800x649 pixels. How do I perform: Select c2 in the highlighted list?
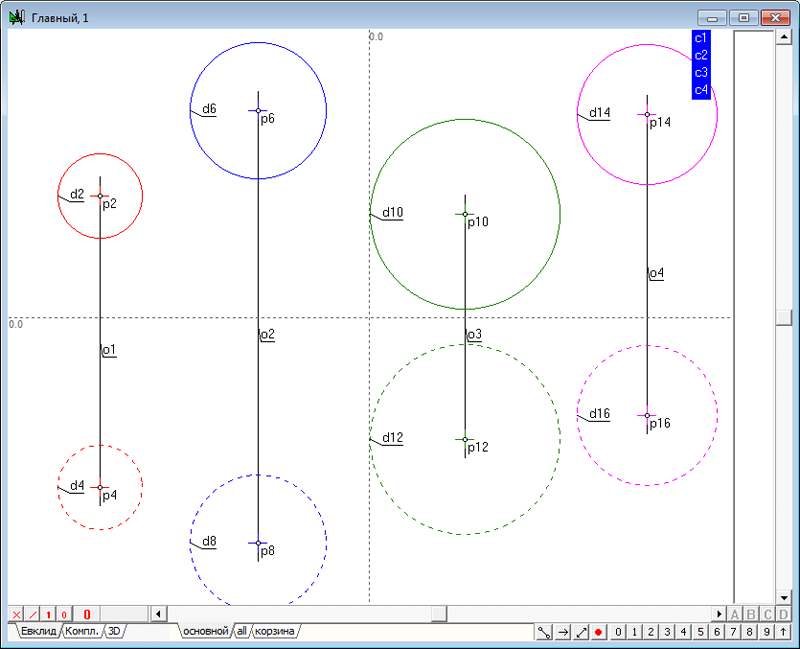tap(701, 56)
